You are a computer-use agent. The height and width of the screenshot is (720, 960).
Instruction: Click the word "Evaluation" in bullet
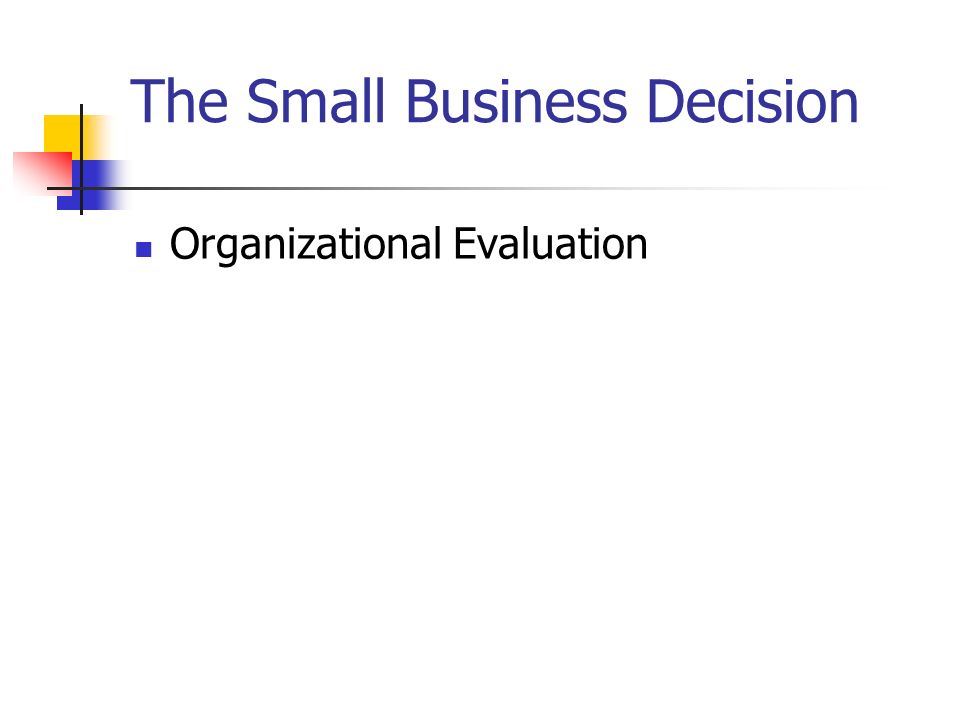click(550, 244)
